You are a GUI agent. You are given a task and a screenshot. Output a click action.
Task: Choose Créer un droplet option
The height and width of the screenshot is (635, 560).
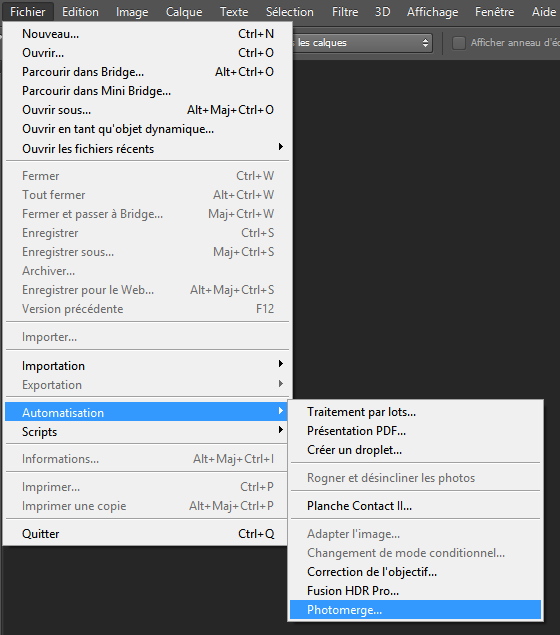click(415, 450)
